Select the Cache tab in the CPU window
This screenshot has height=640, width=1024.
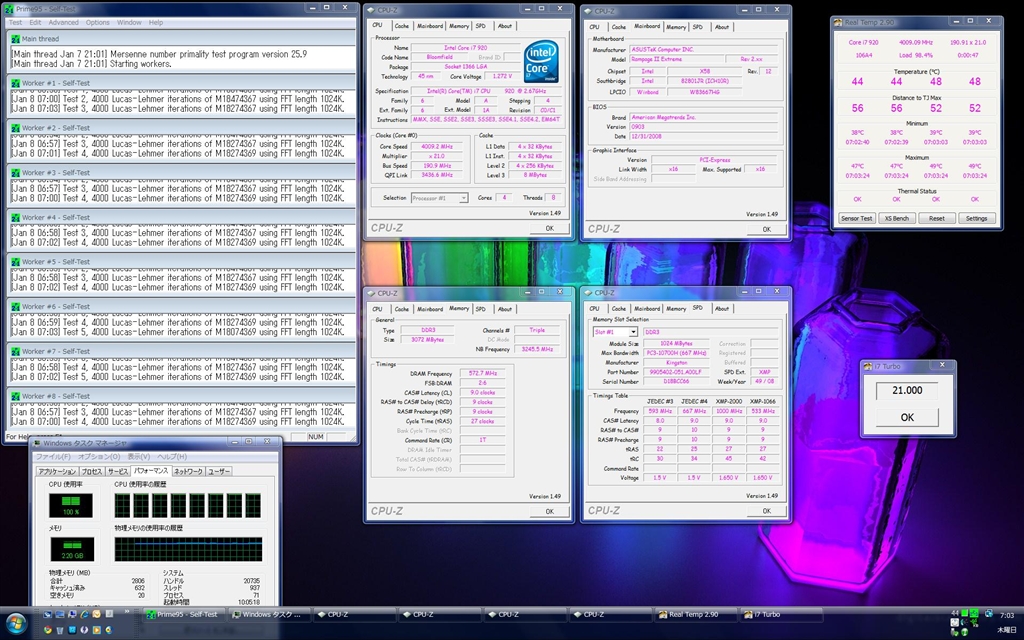click(x=401, y=26)
